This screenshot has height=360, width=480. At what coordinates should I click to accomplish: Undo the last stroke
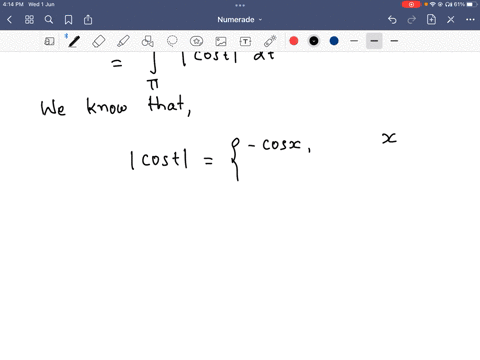pos(392,20)
